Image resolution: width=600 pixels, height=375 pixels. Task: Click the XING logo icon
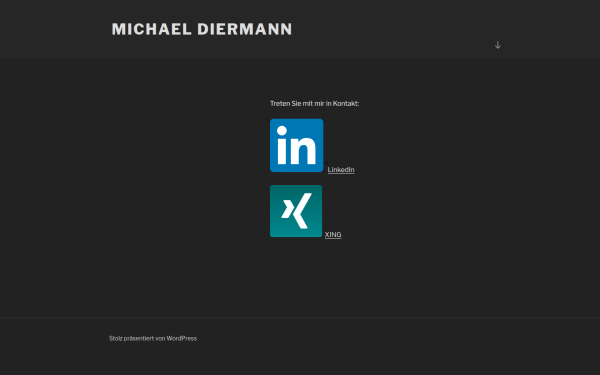[x=296, y=211]
